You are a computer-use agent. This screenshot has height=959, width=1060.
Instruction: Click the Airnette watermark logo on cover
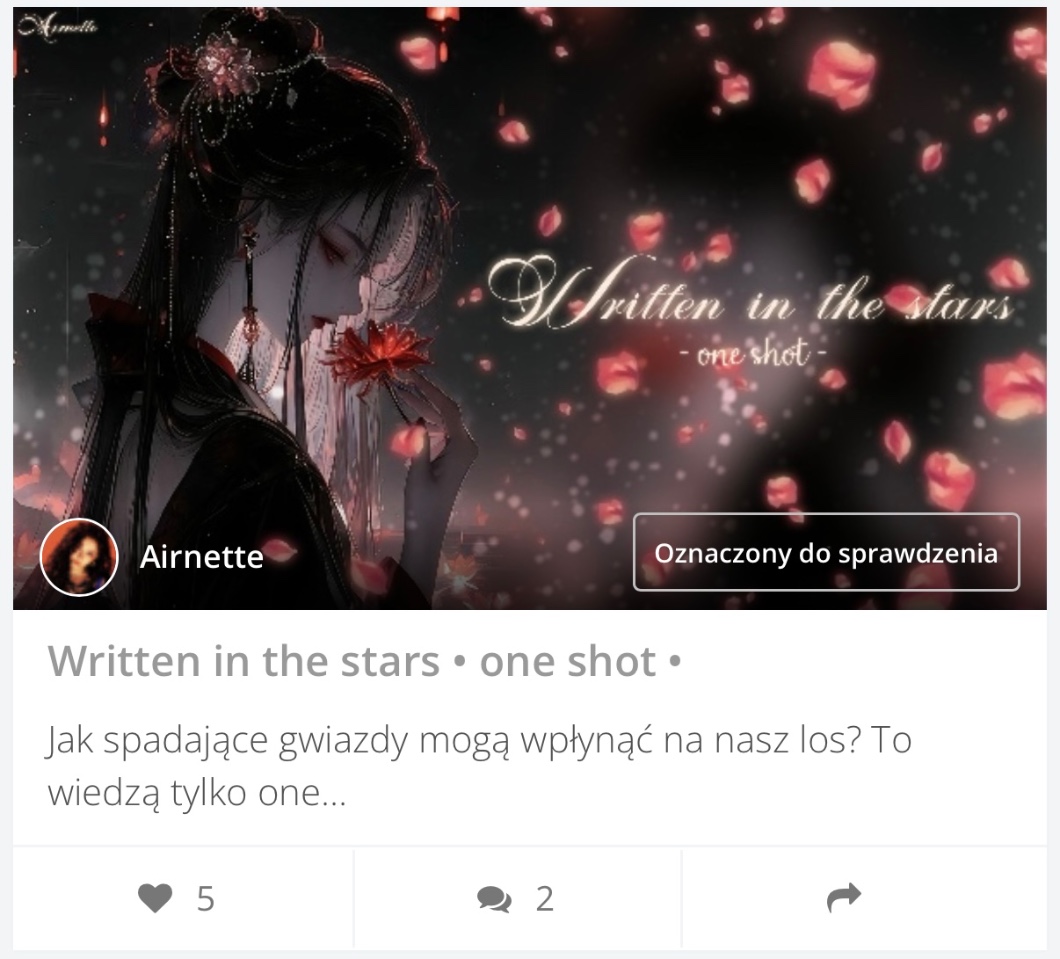(58, 26)
